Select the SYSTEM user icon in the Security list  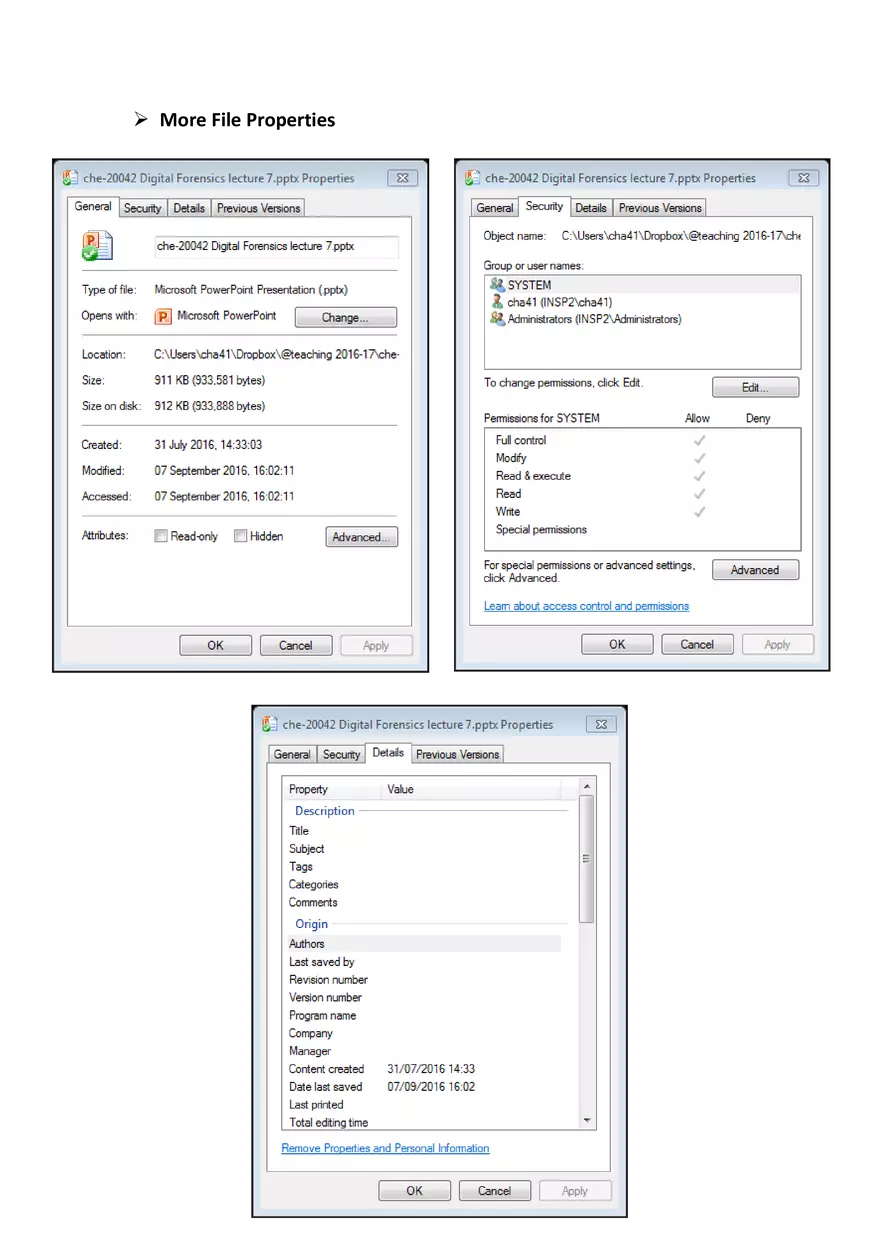pos(497,284)
